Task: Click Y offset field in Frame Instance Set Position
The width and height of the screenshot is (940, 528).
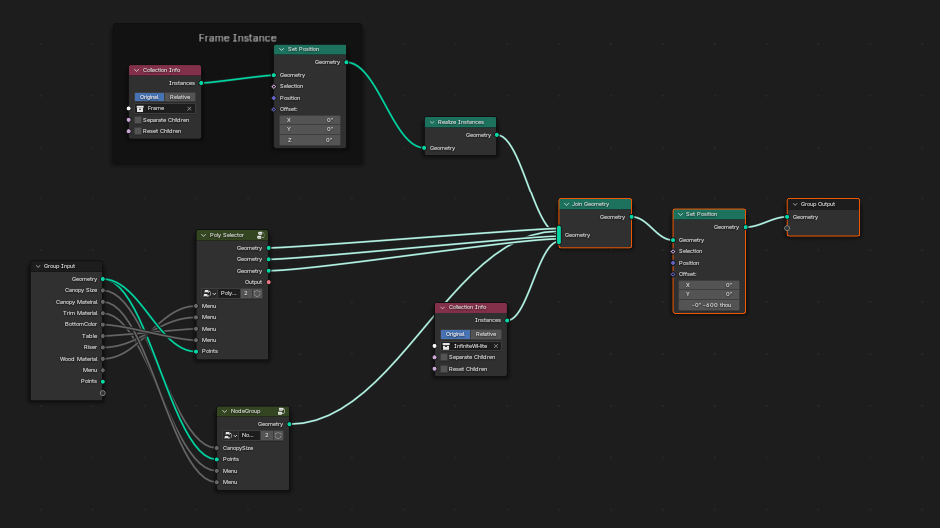Action: [310, 129]
